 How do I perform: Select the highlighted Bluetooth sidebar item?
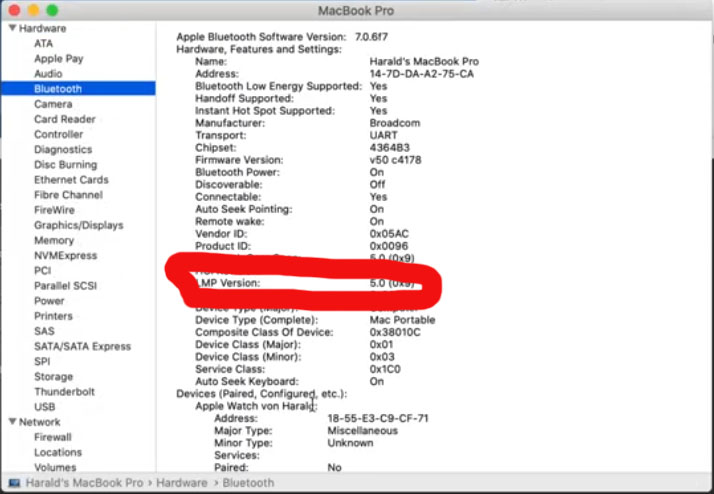point(78,89)
